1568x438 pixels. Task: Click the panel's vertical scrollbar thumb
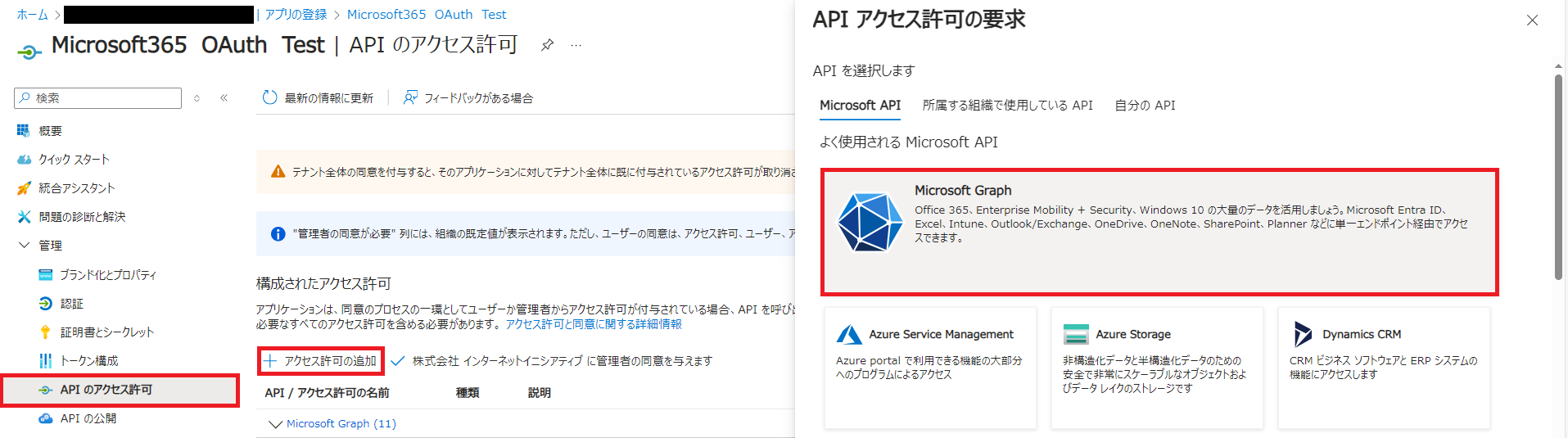1559,177
